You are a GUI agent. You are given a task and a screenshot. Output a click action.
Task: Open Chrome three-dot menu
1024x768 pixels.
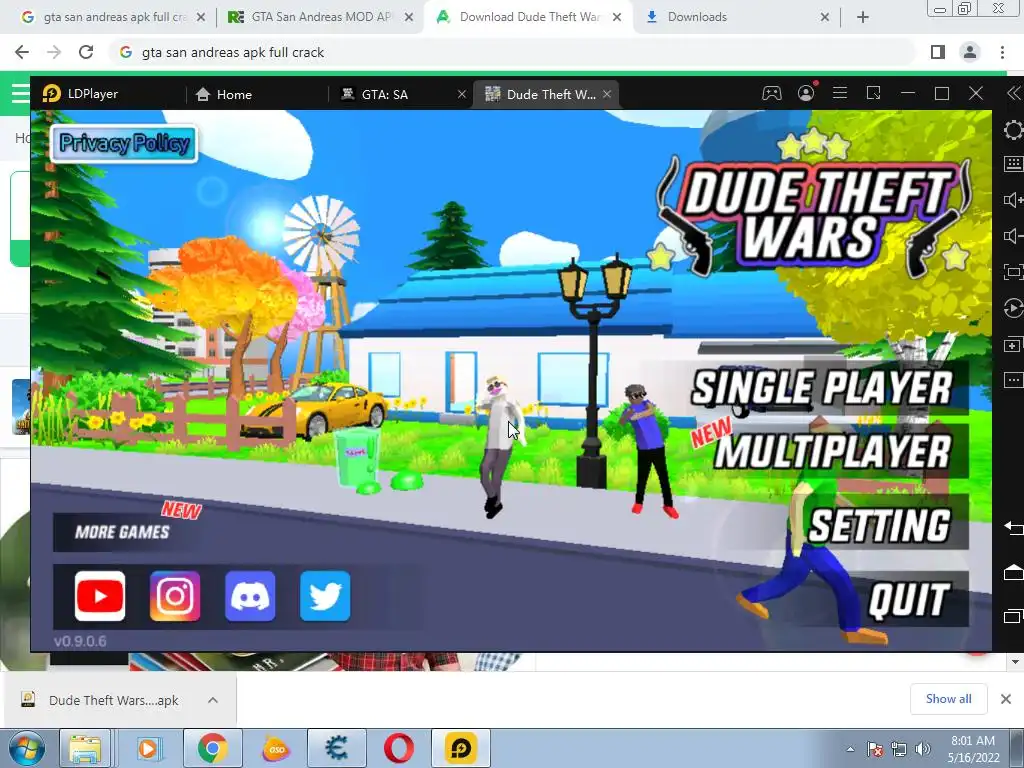tap(1002, 52)
